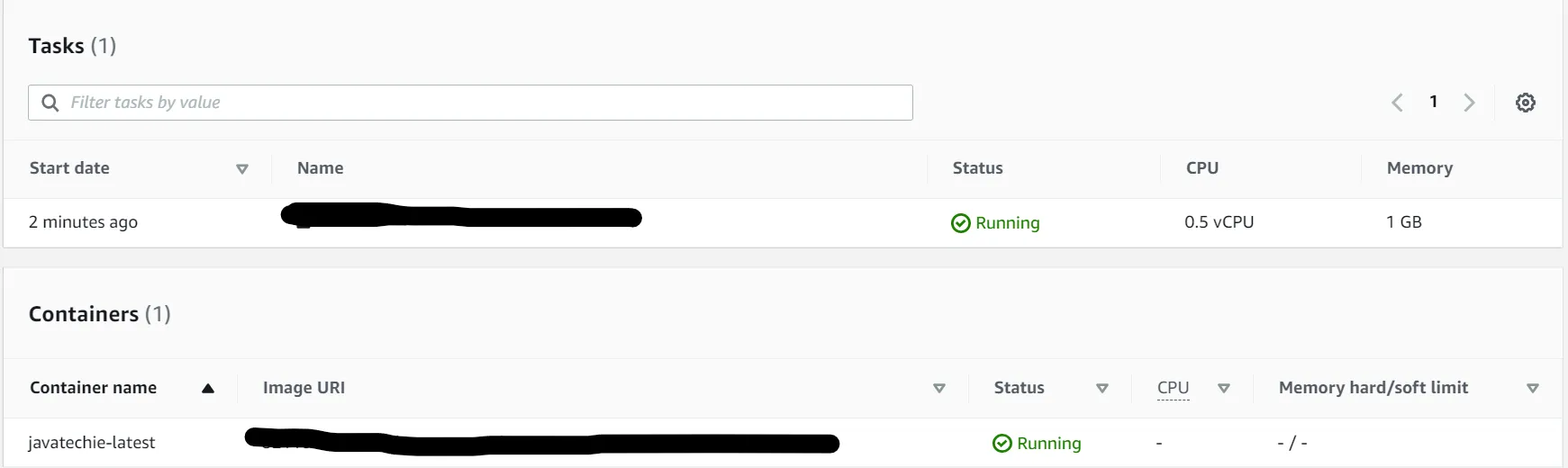Sort ascending by Container name arrow
The image size is (1568, 468).
tap(208, 389)
